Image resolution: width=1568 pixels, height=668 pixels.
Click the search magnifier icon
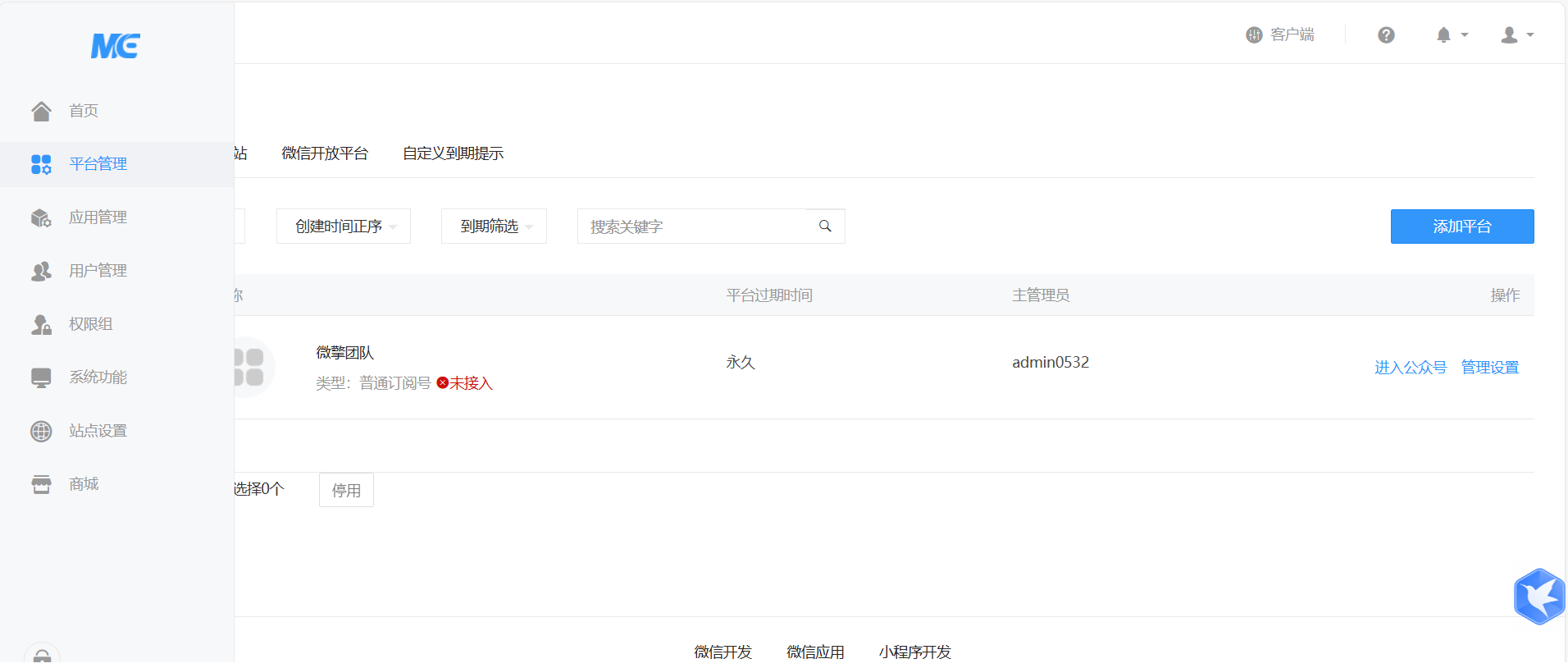[x=825, y=226]
